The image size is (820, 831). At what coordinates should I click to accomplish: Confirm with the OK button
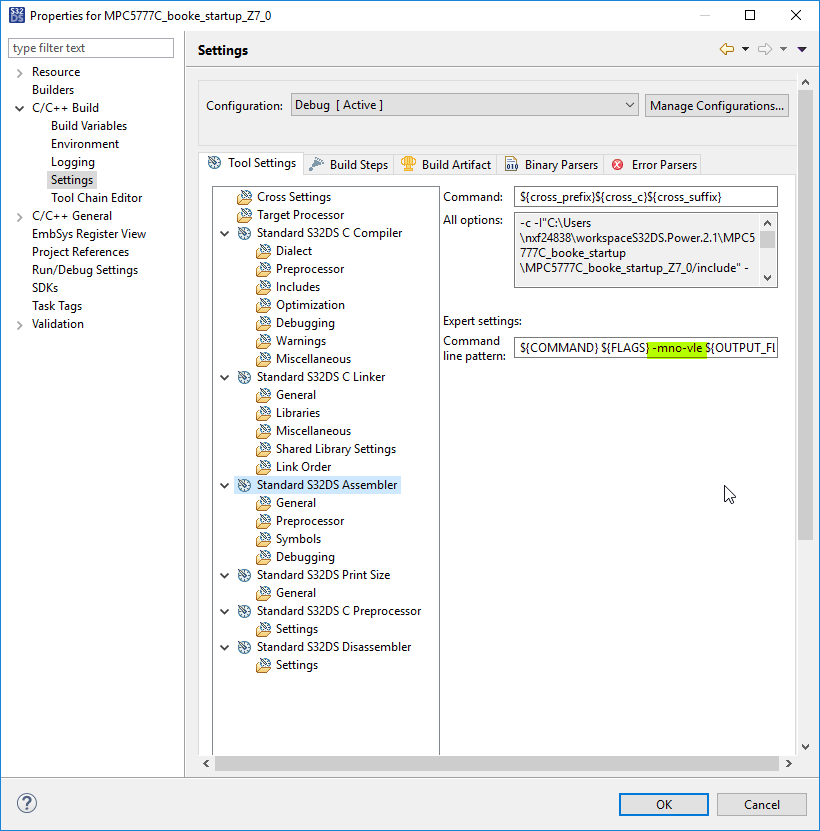pyautogui.click(x=664, y=805)
